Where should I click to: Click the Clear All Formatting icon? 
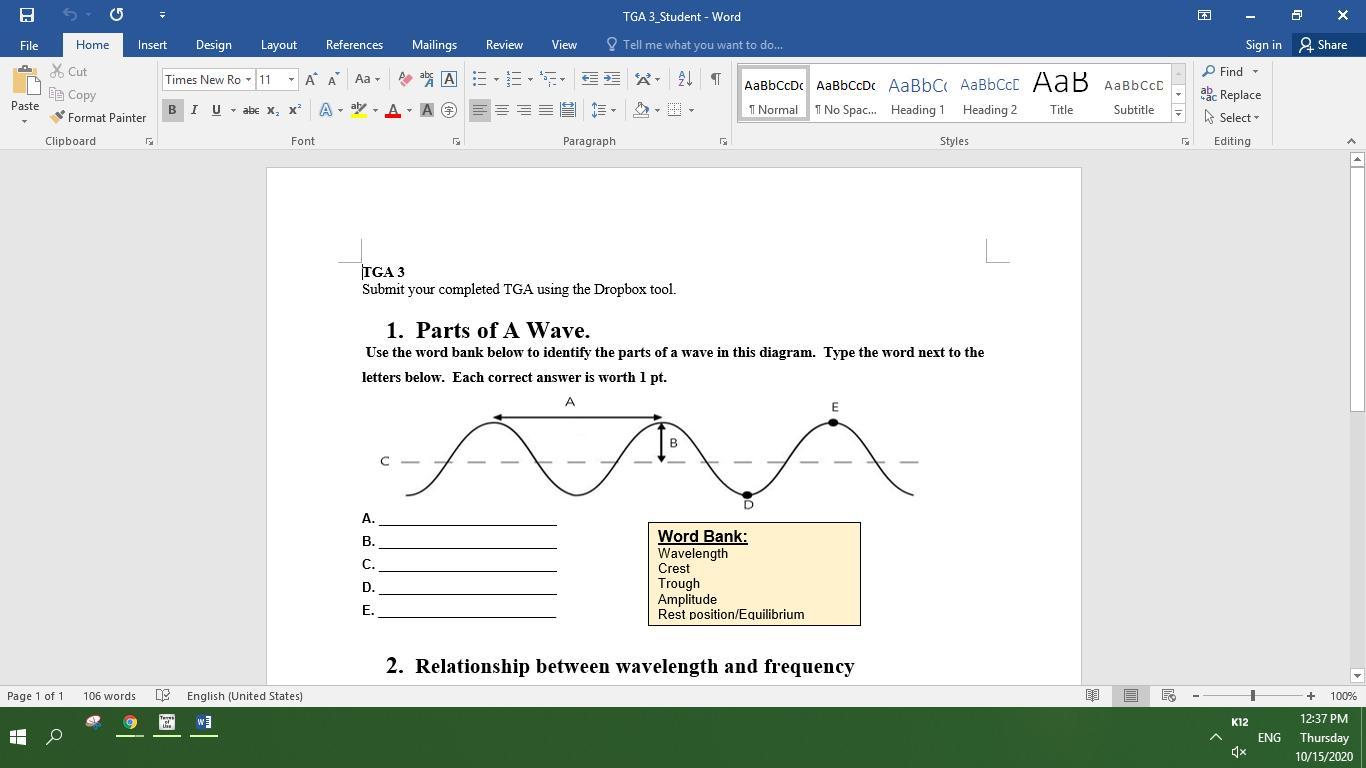click(x=405, y=79)
